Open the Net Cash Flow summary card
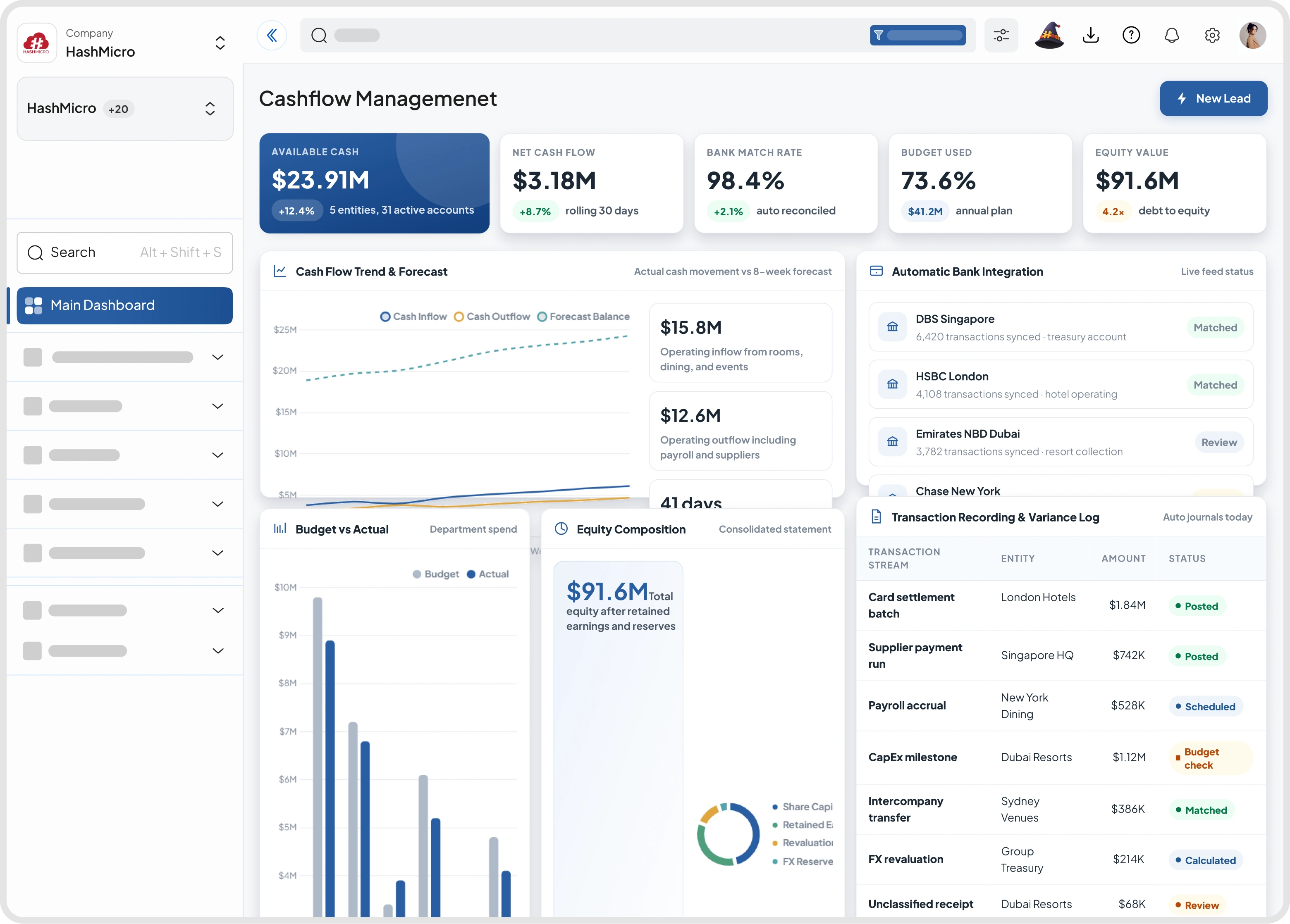 592,183
